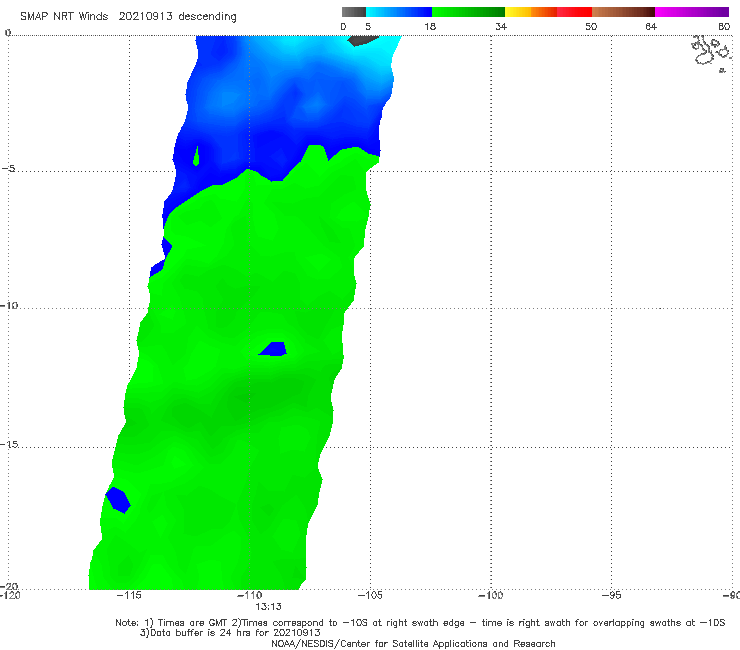740x650 pixels.
Task: Choose the magenta-purple 64–80 color bar segment
Action: [x=692, y=12]
